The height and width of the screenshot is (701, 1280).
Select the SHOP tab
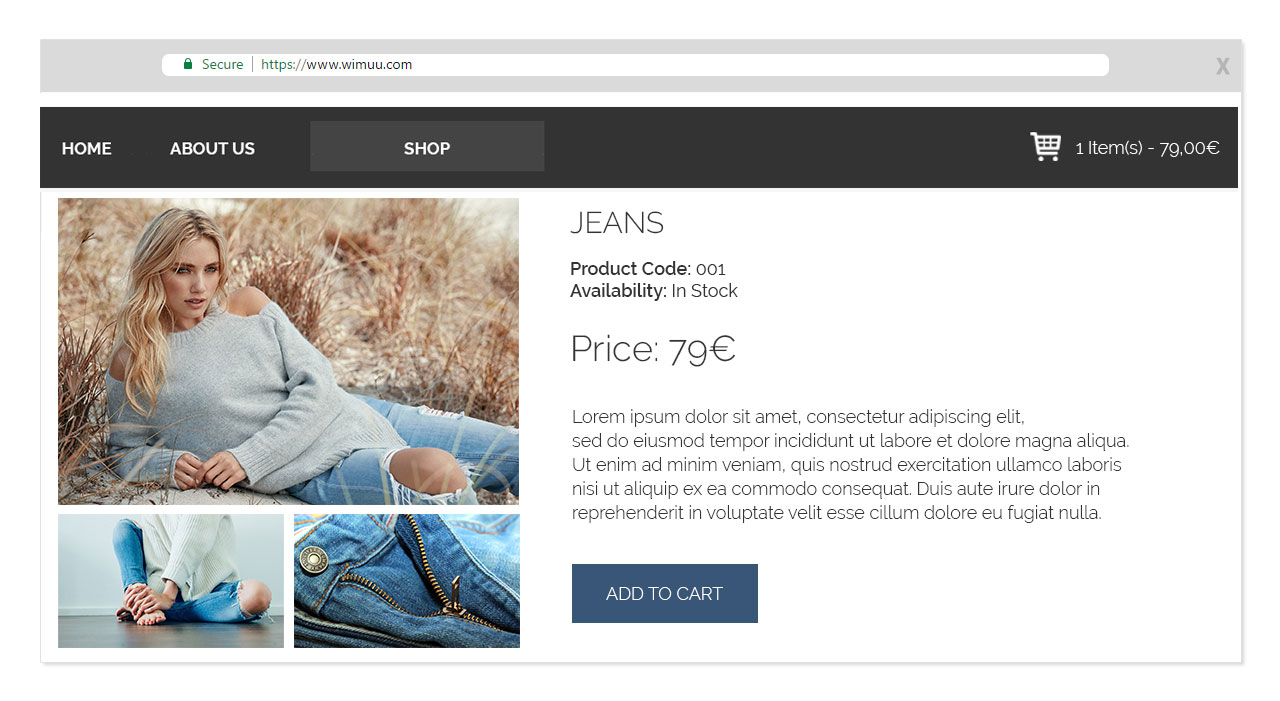click(427, 146)
